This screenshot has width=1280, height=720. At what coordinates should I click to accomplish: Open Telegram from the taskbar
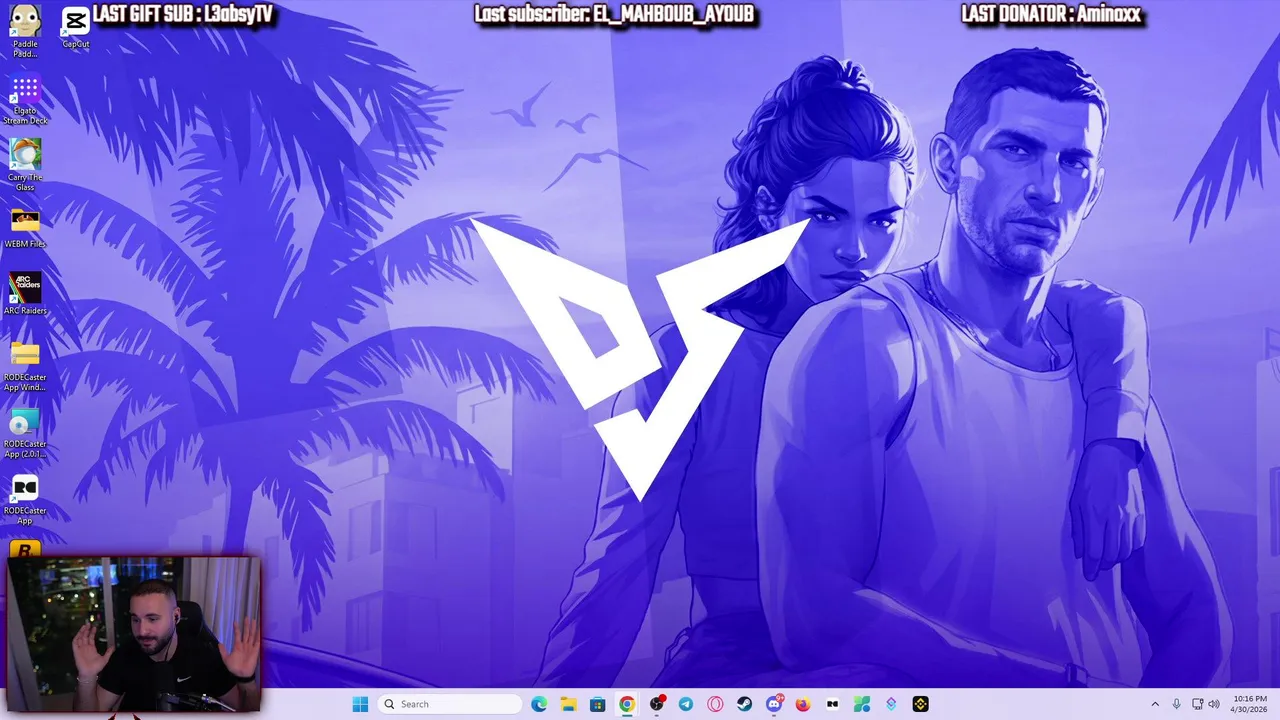(685, 704)
